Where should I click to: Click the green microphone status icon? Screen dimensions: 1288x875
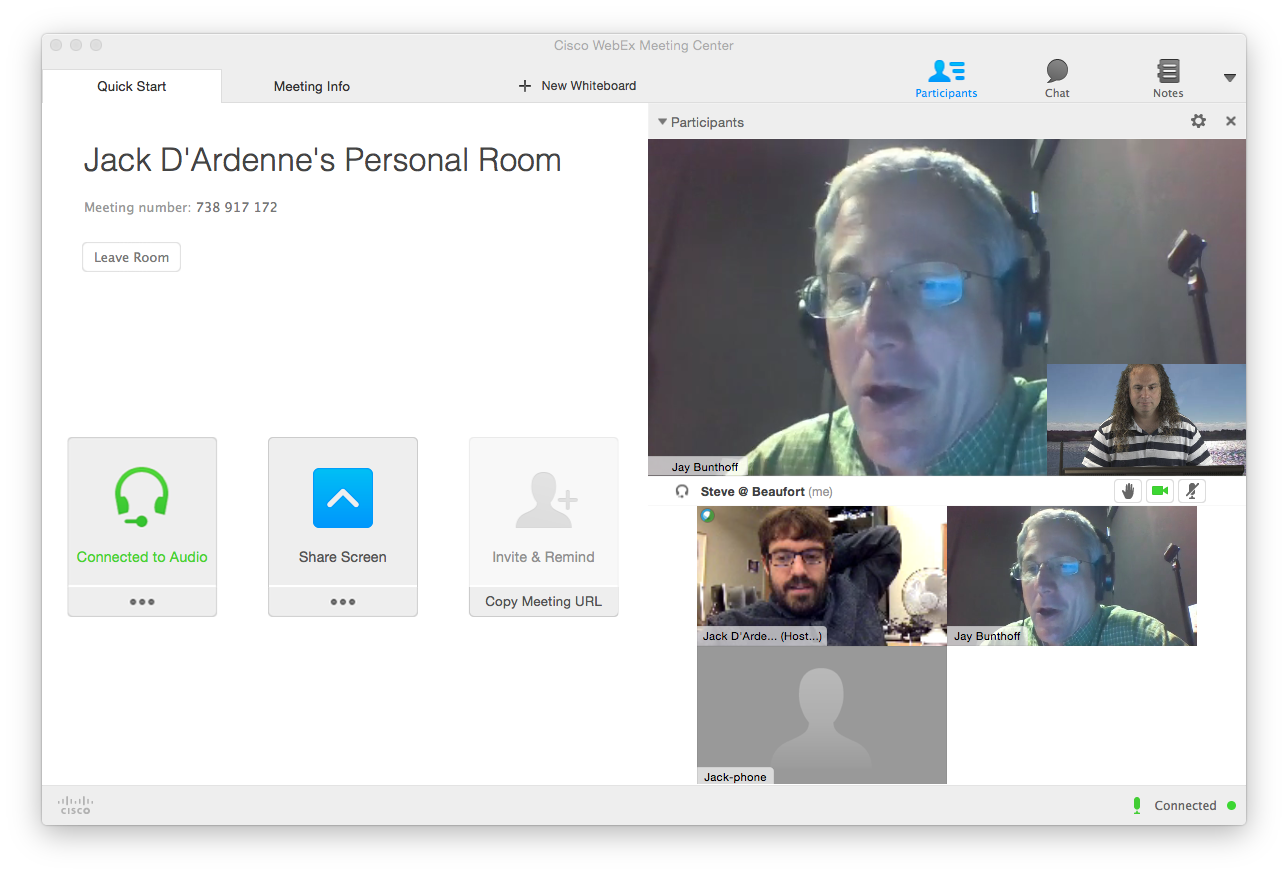pos(1137,805)
